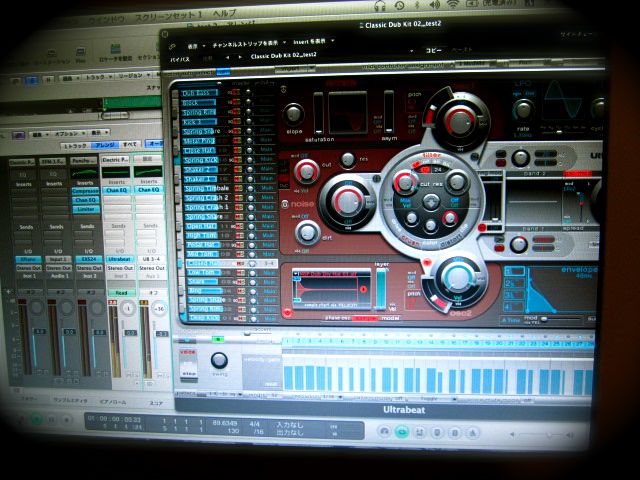The height and width of the screenshot is (480, 640).
Task: Adjust the asym vertical slider
Action: coord(389,112)
